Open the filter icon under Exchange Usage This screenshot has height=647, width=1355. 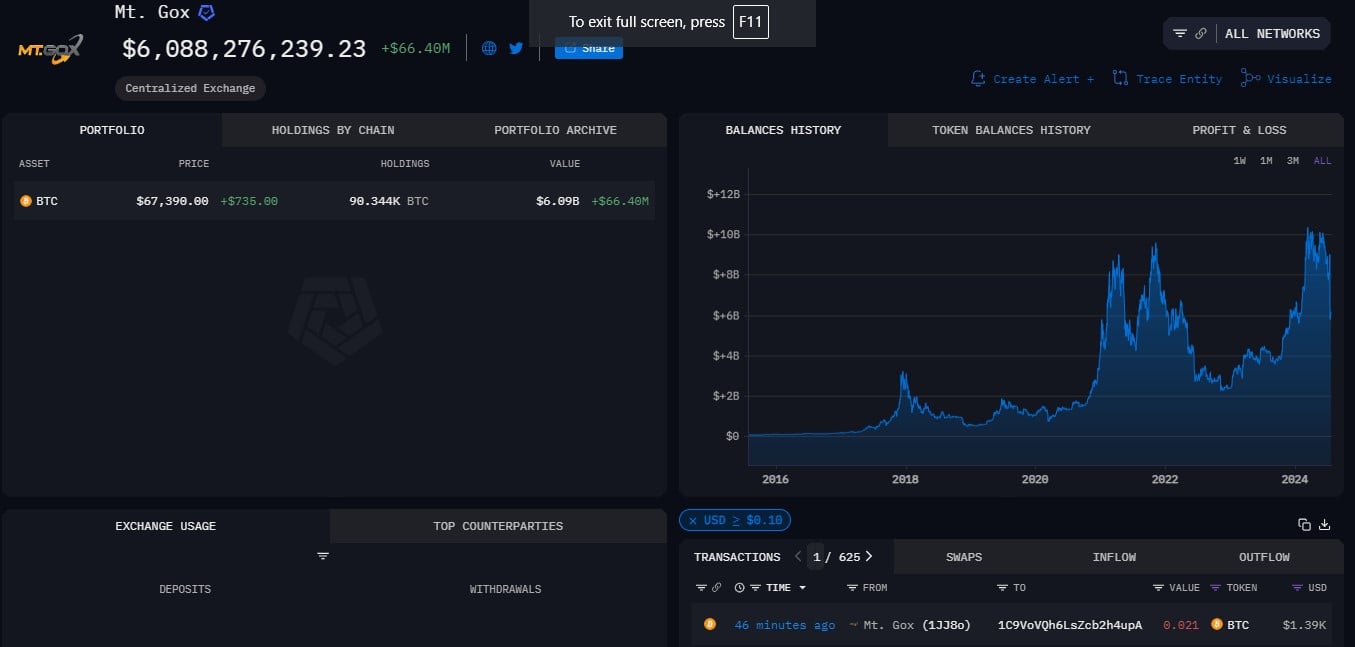click(x=323, y=556)
